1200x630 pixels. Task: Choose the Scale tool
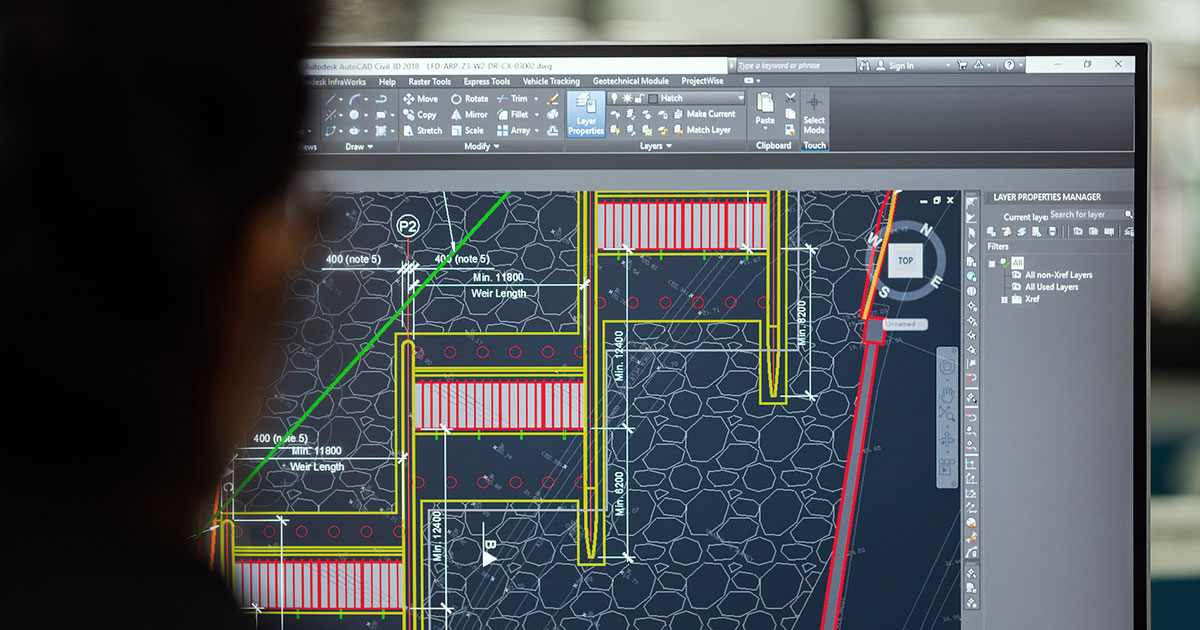point(467,131)
